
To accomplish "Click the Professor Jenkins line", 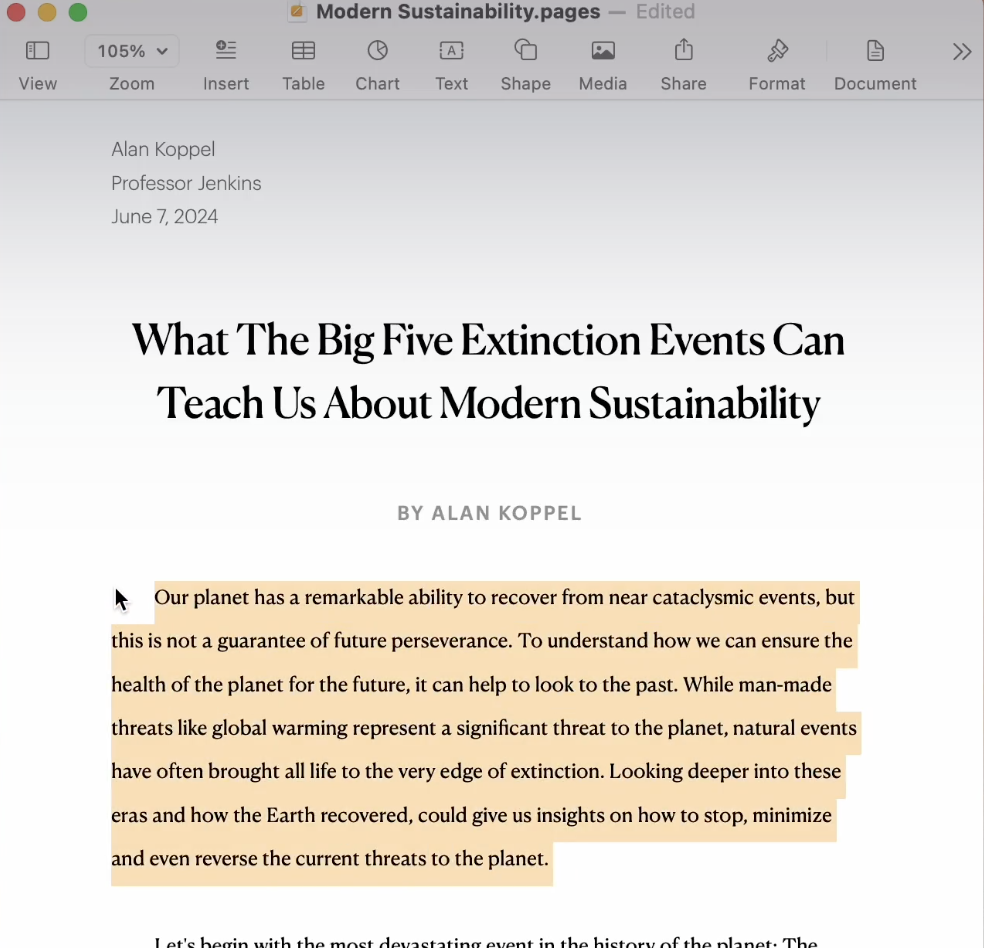I will [186, 183].
